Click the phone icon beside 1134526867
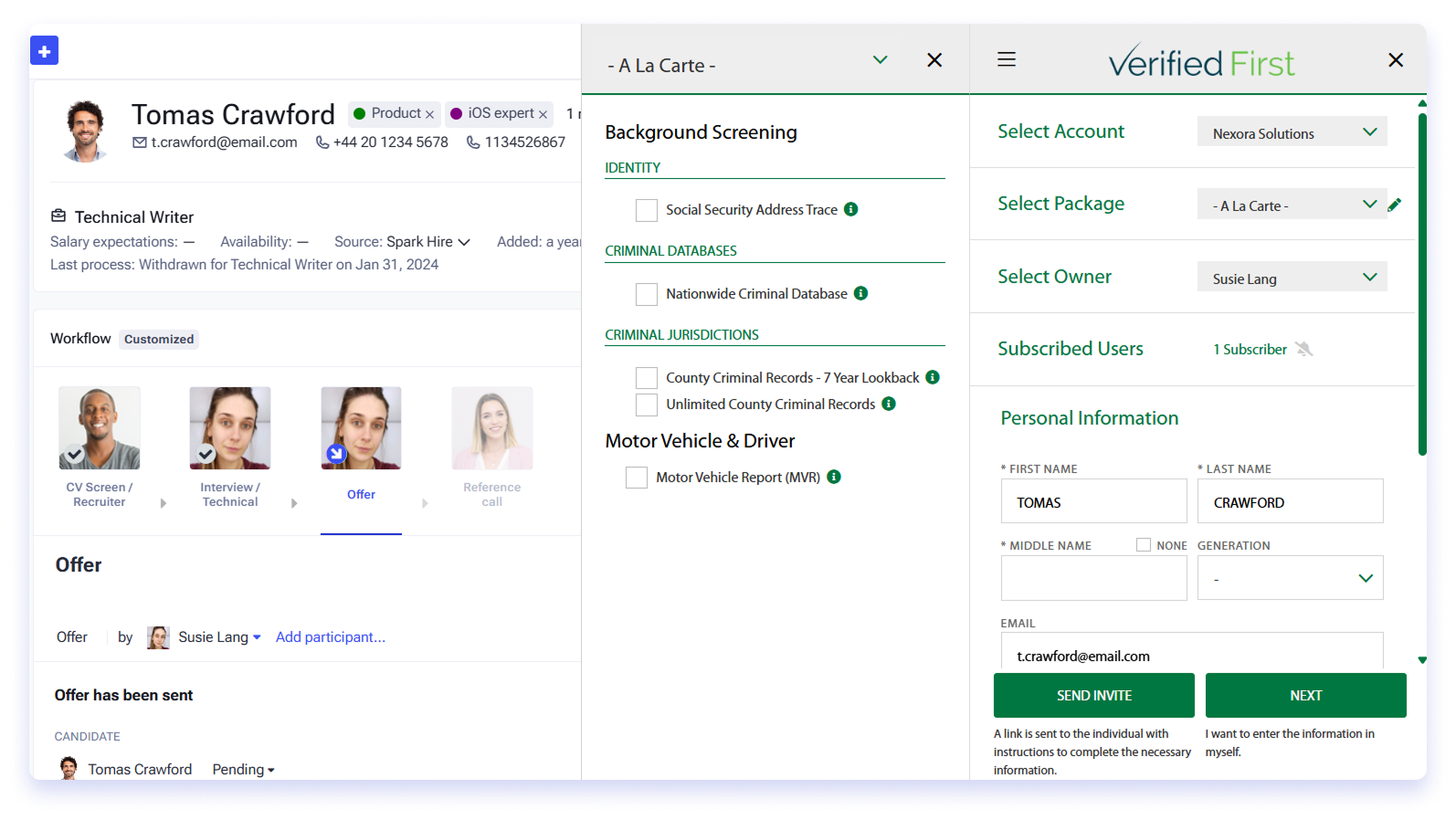This screenshot has width=1456, height=820. pos(473,142)
